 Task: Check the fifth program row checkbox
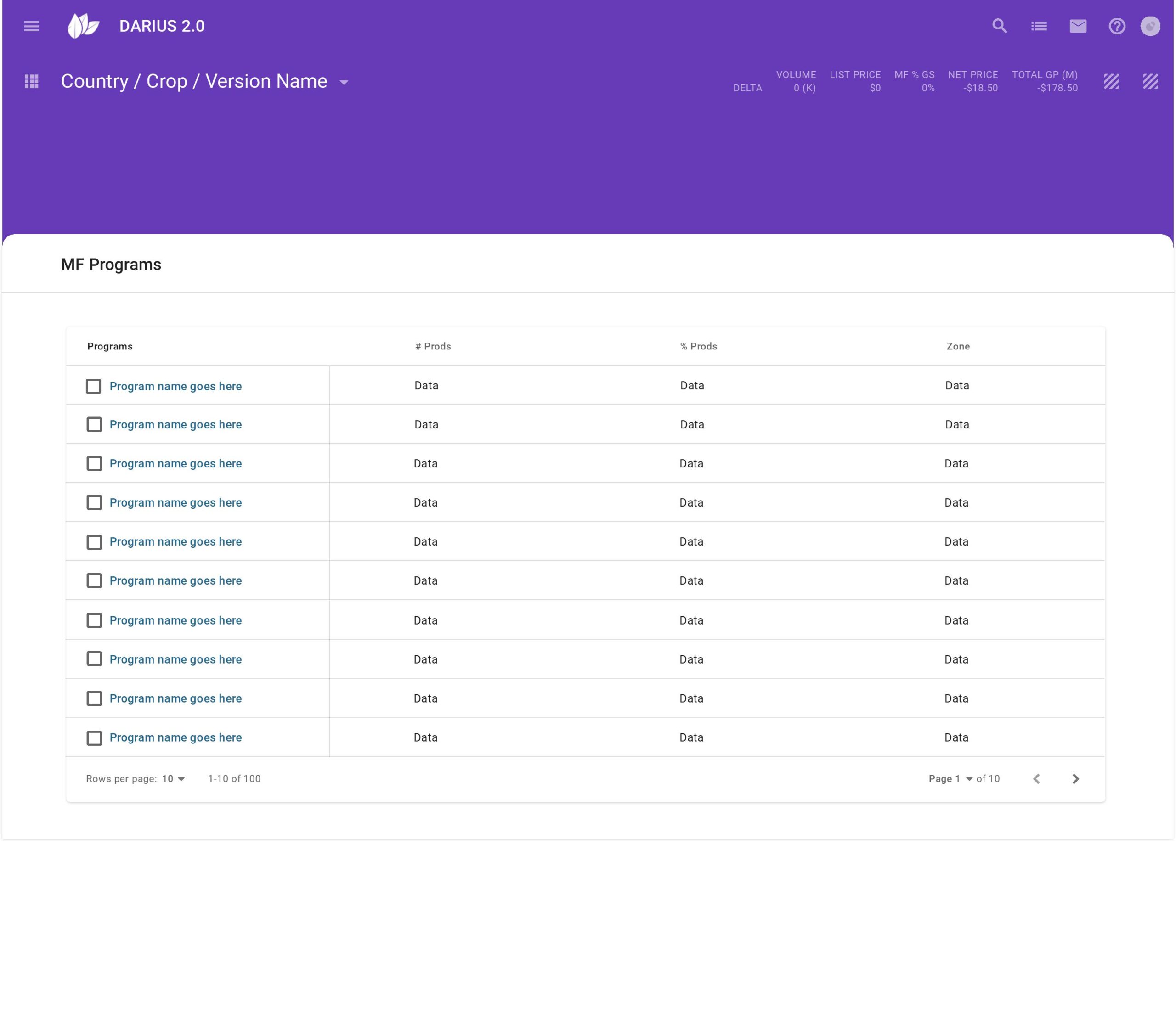point(94,542)
